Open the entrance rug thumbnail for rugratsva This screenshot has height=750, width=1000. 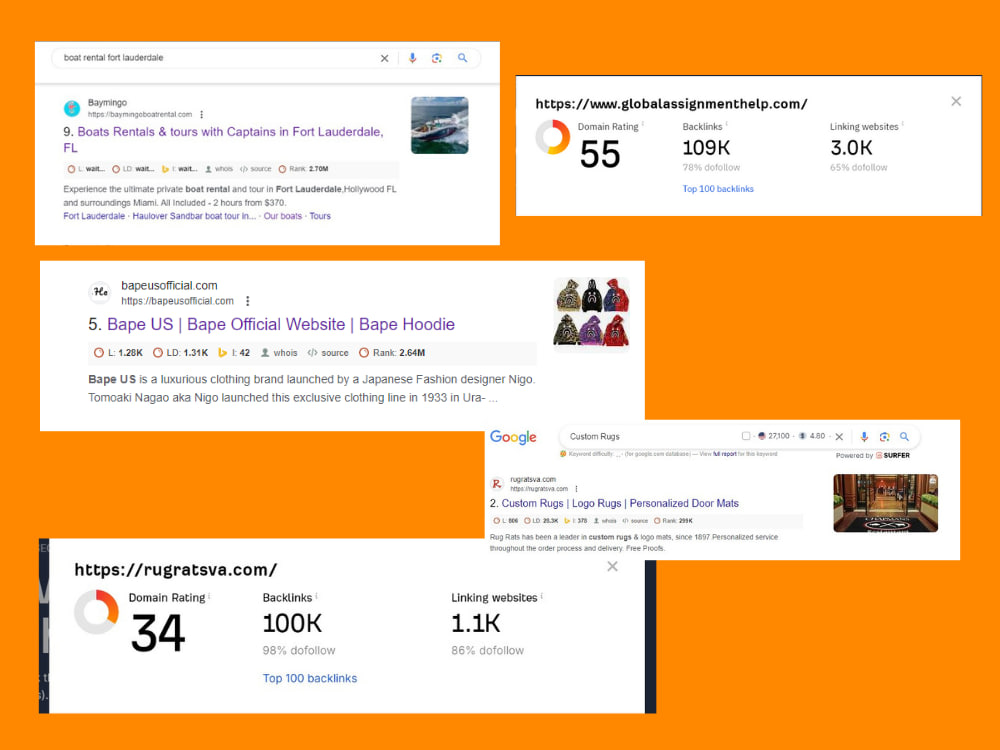coord(885,503)
